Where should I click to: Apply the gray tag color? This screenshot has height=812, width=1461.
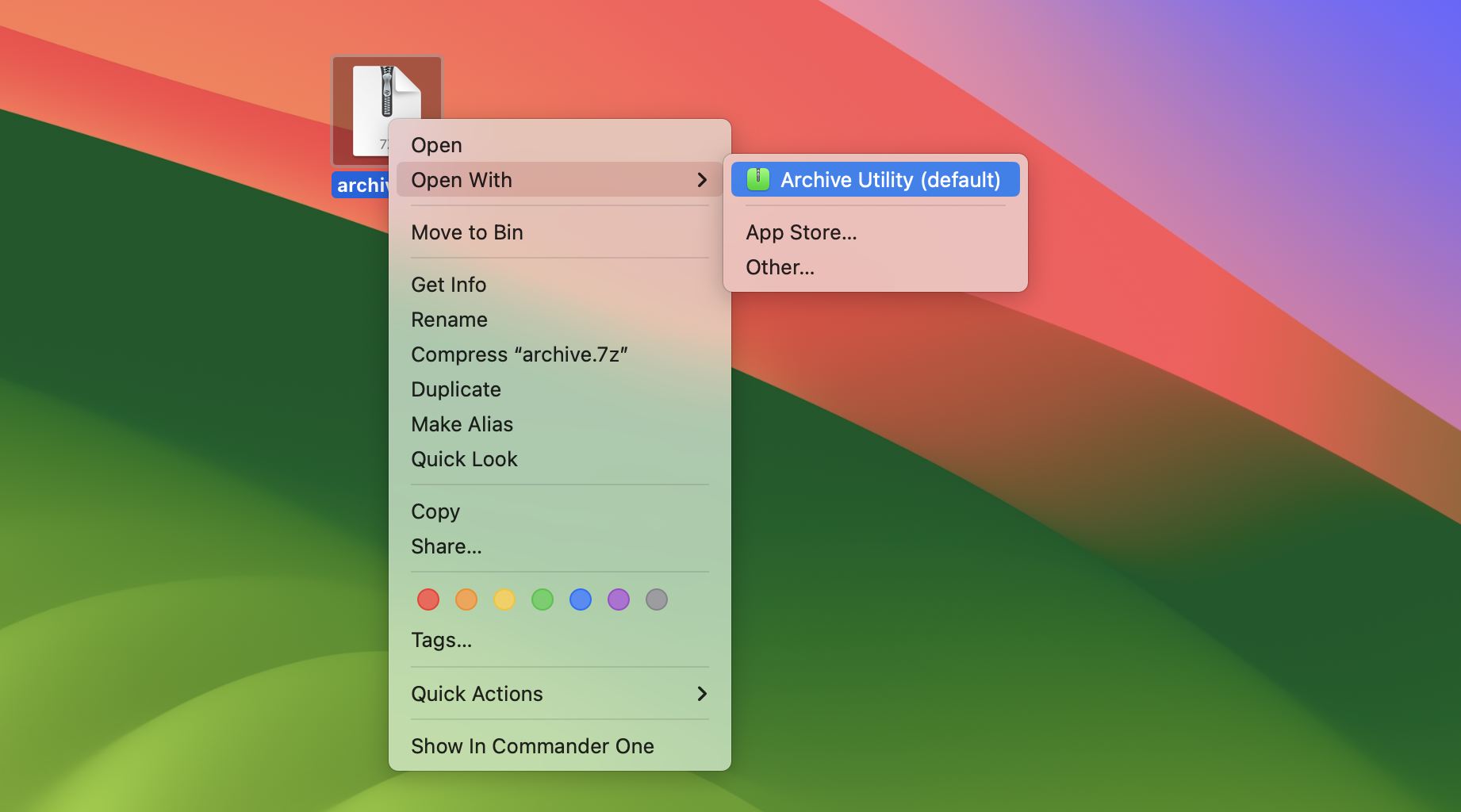657,599
